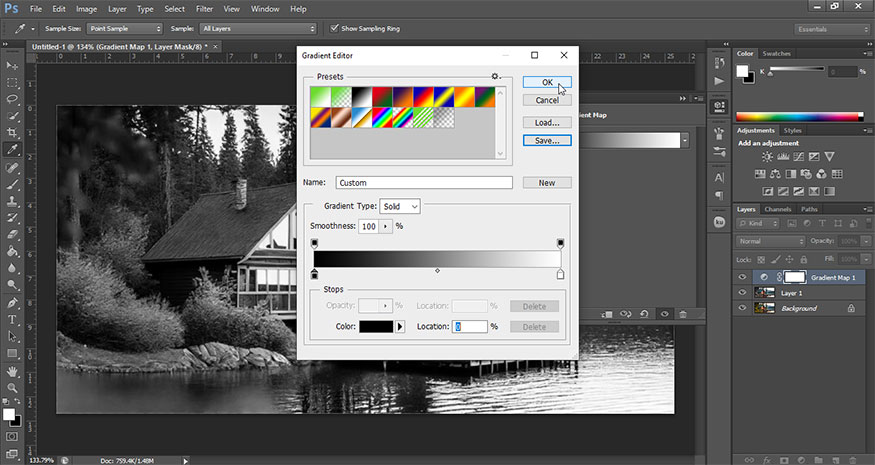The image size is (875, 465).
Task: Select the Move tool in the toolbar
Action: pos(13,64)
